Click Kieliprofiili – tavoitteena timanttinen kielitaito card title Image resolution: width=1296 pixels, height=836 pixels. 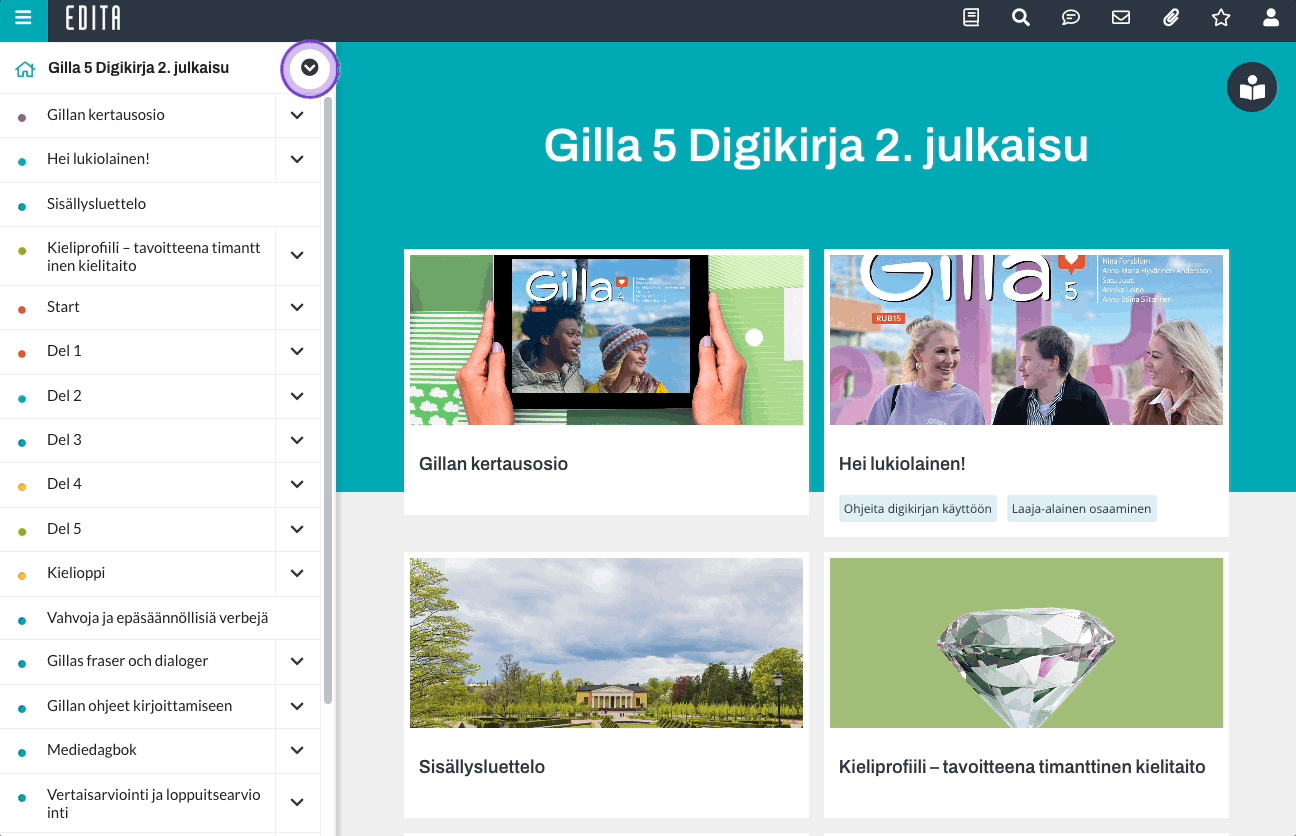click(x=1022, y=767)
